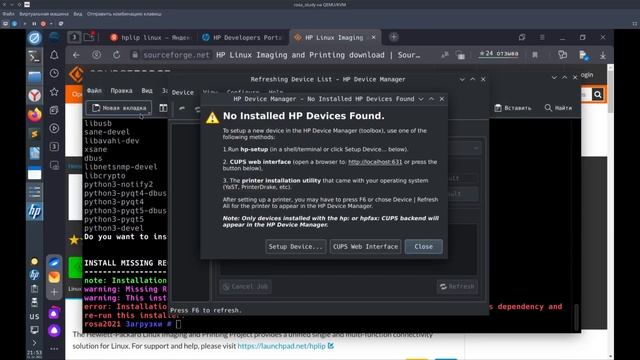Click the Refresh button in HP Device Manager

457,287
